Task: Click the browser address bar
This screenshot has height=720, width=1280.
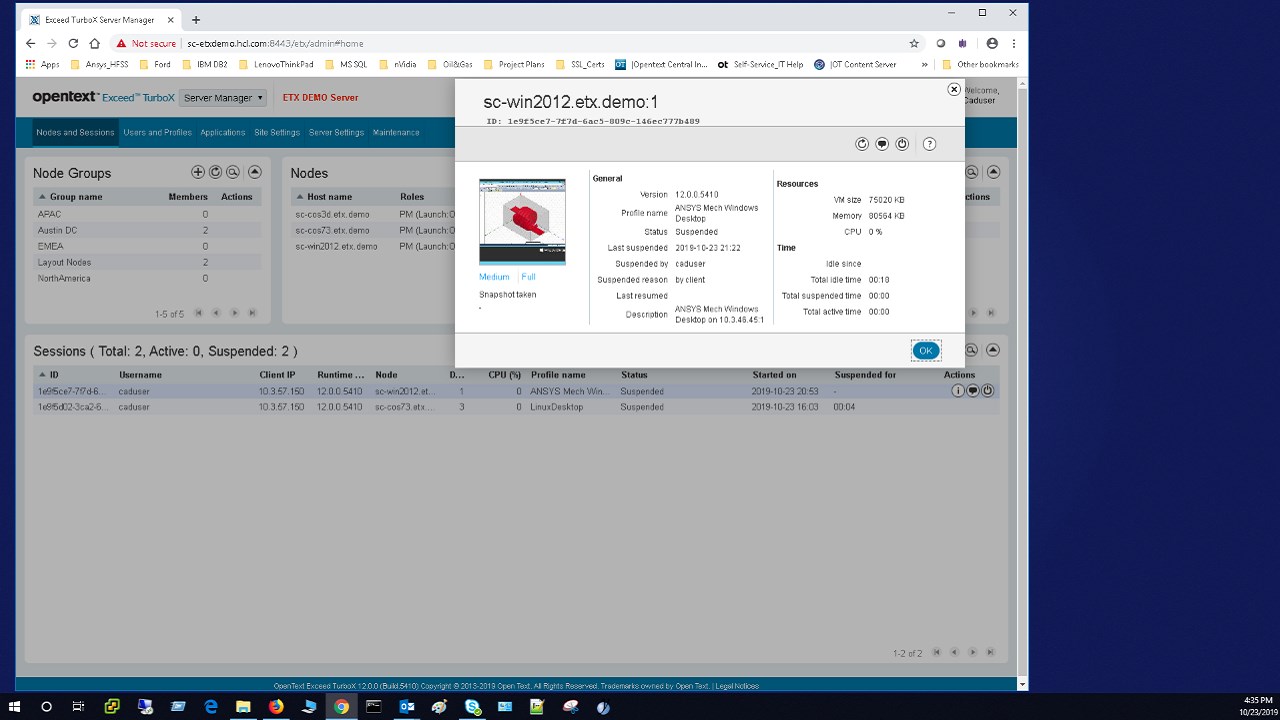Action: (x=540, y=43)
